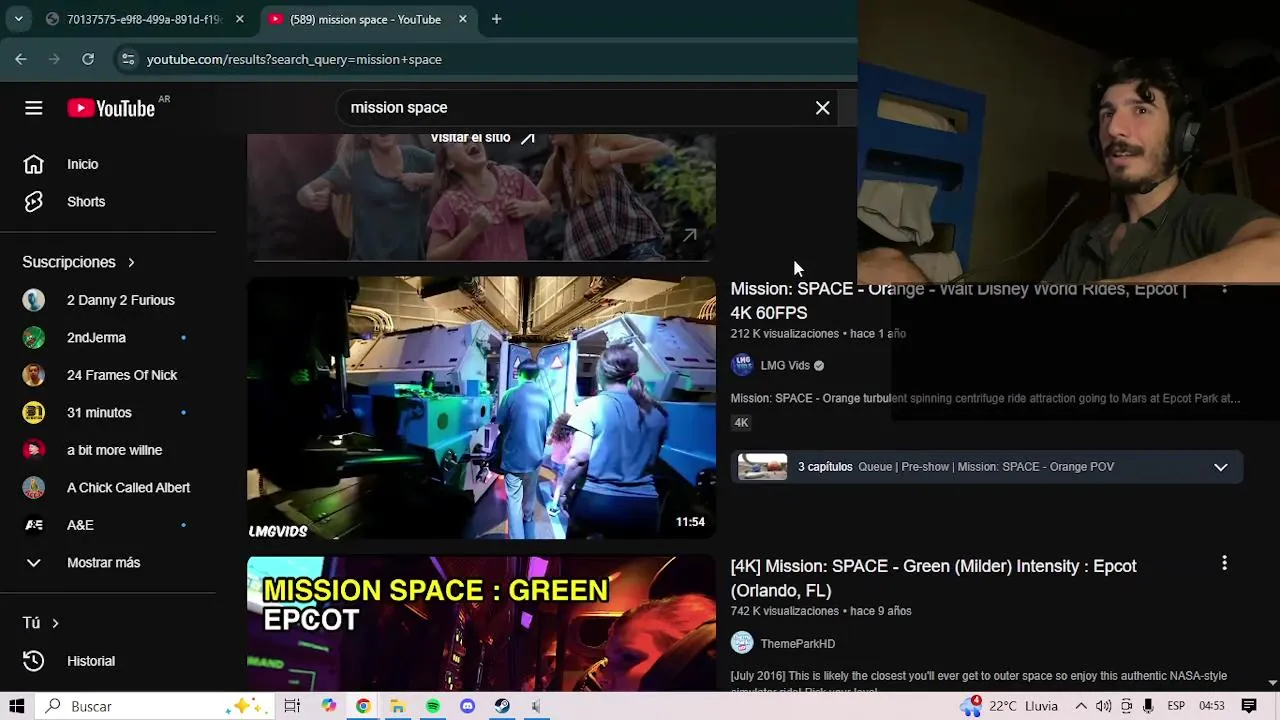Open Discord from the taskbar
Screen dimensions: 1280x720
(467, 706)
